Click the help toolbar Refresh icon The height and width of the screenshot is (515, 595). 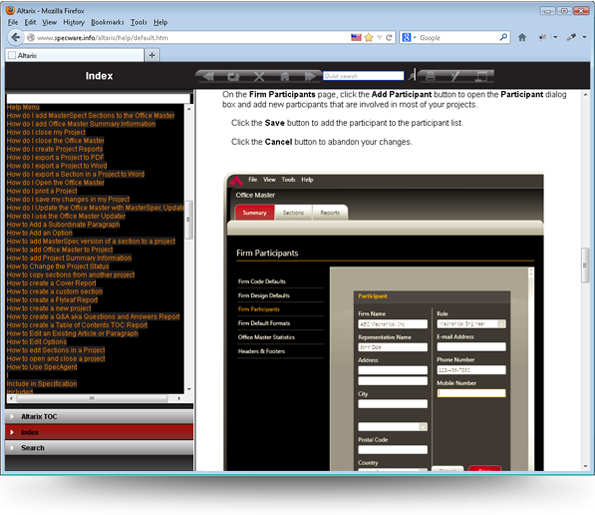pyautogui.click(x=233, y=76)
